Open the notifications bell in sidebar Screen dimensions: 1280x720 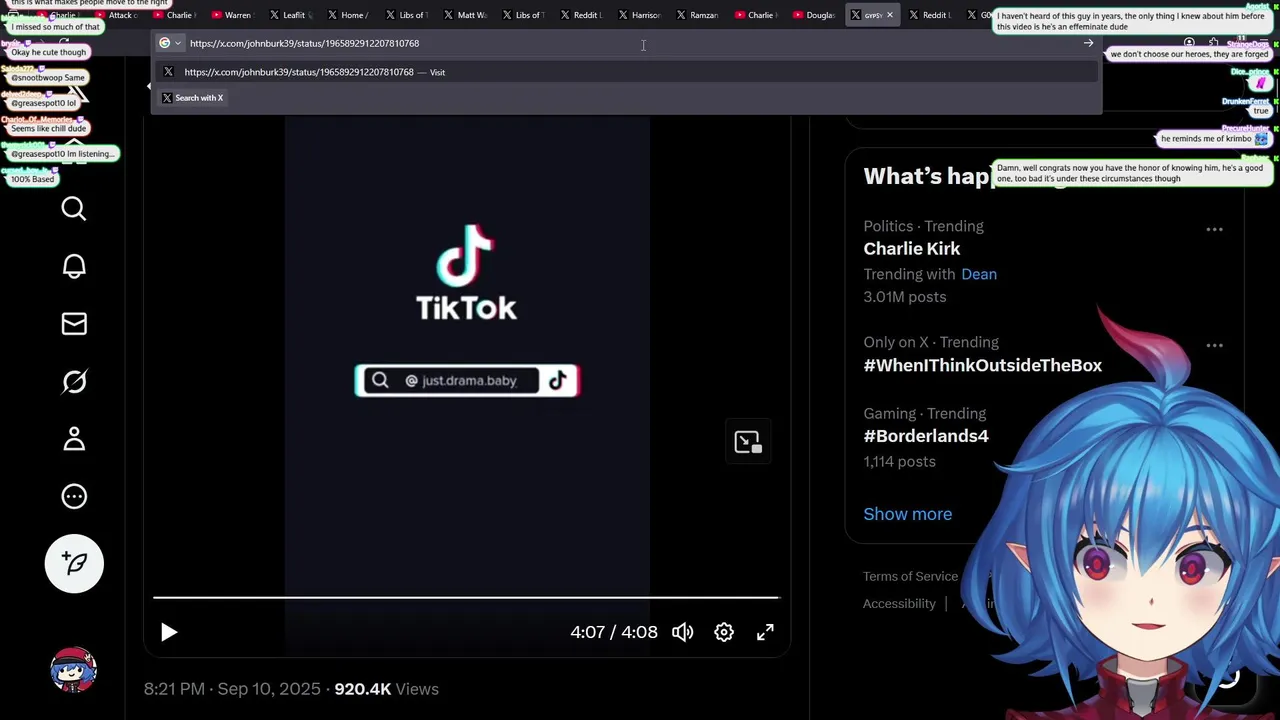[x=74, y=266]
